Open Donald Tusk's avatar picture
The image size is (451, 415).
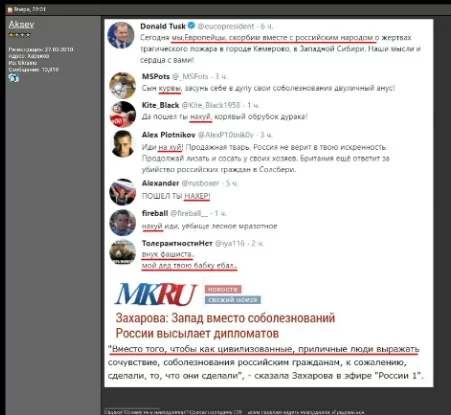tap(121, 35)
